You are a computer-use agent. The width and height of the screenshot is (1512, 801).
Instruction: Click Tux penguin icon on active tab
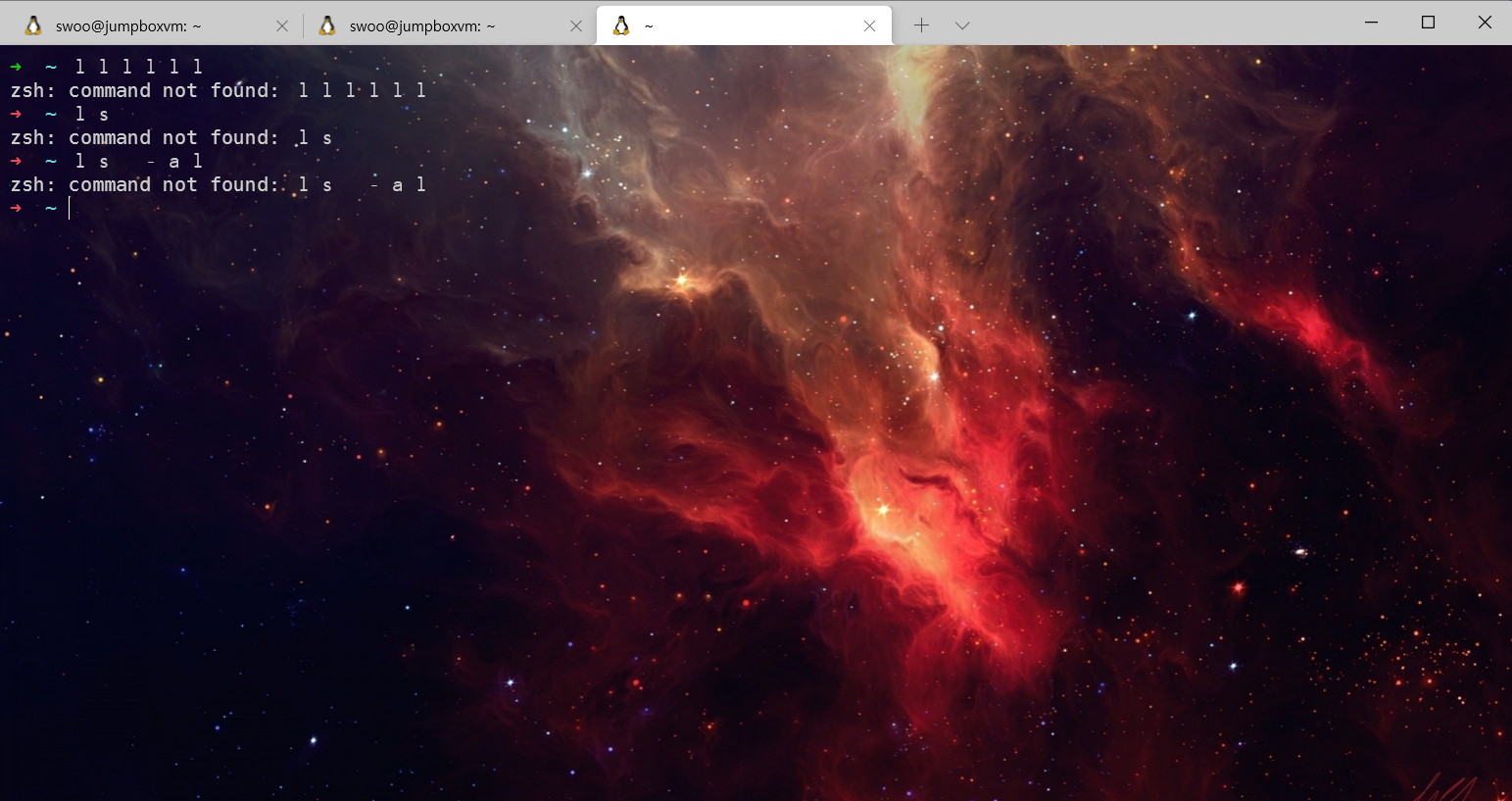click(620, 26)
